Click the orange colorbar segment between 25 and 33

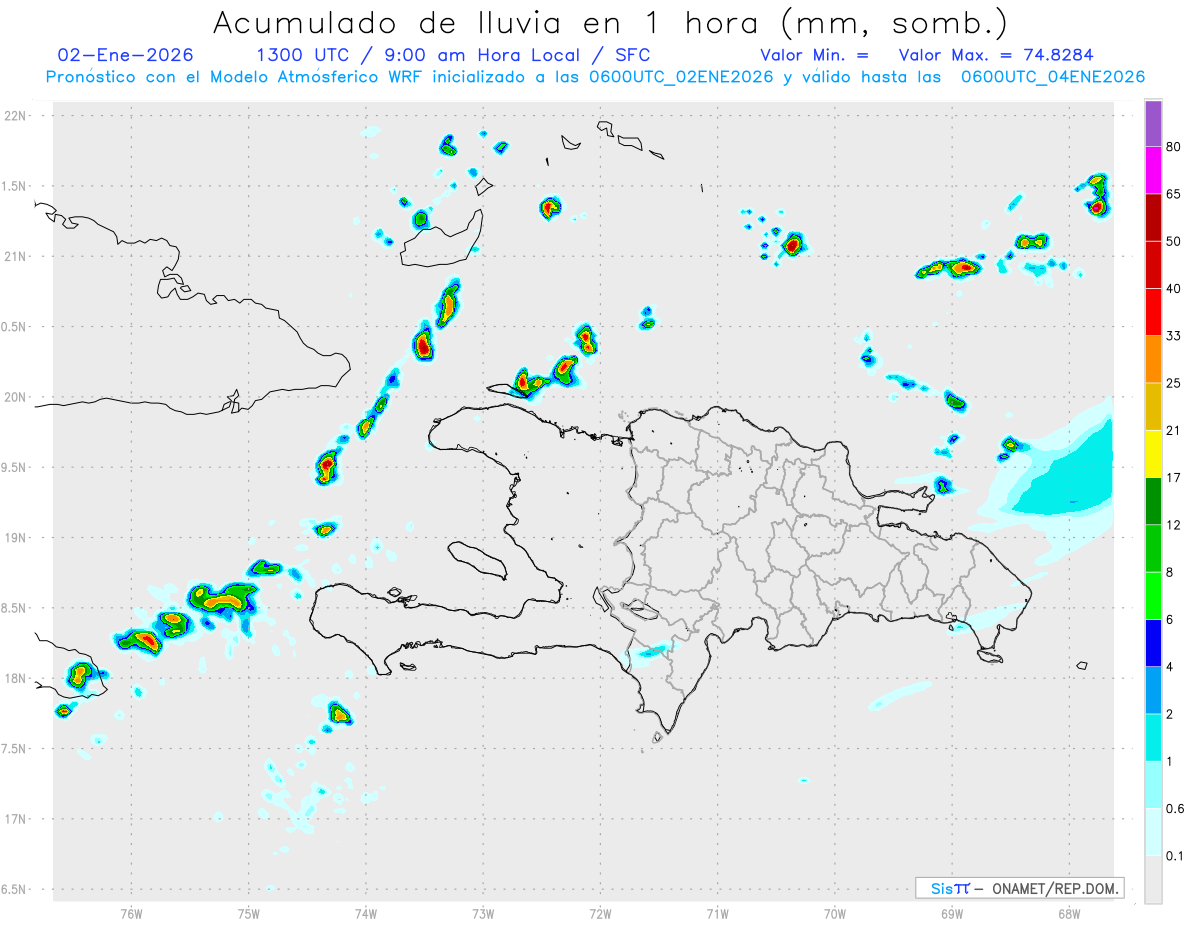pyautogui.click(x=1153, y=359)
